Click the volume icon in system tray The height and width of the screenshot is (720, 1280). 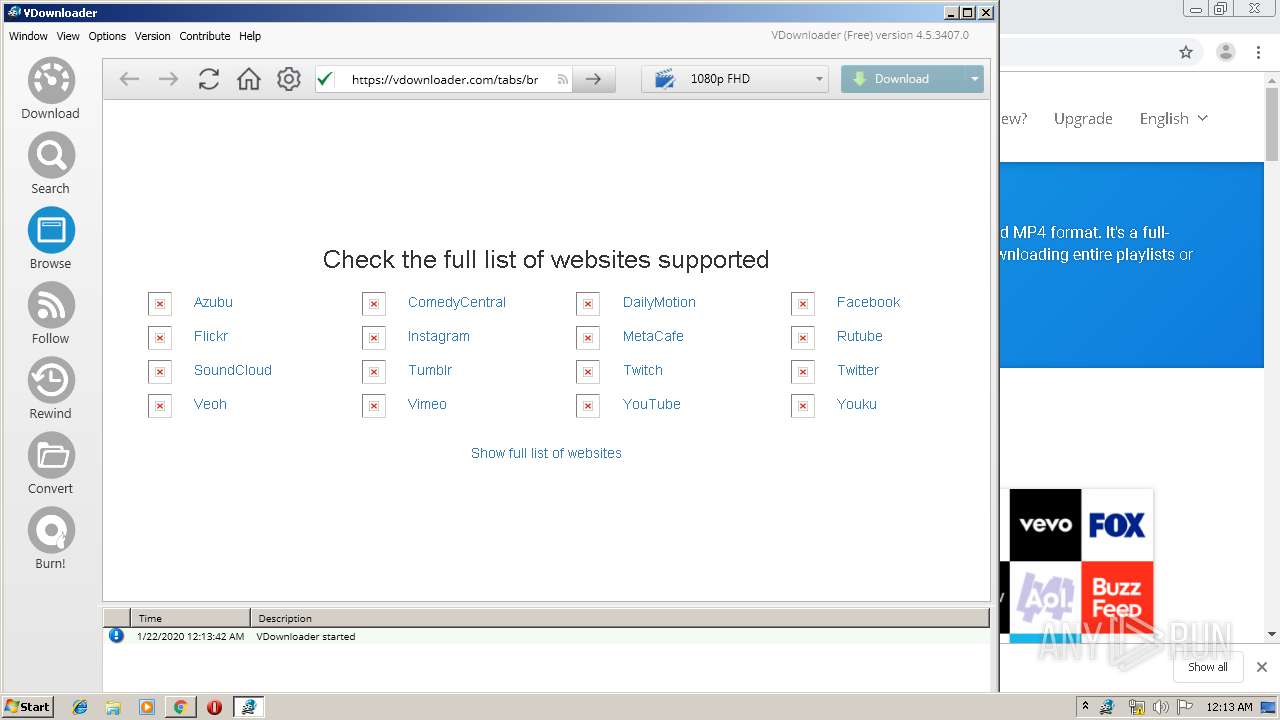point(1160,707)
